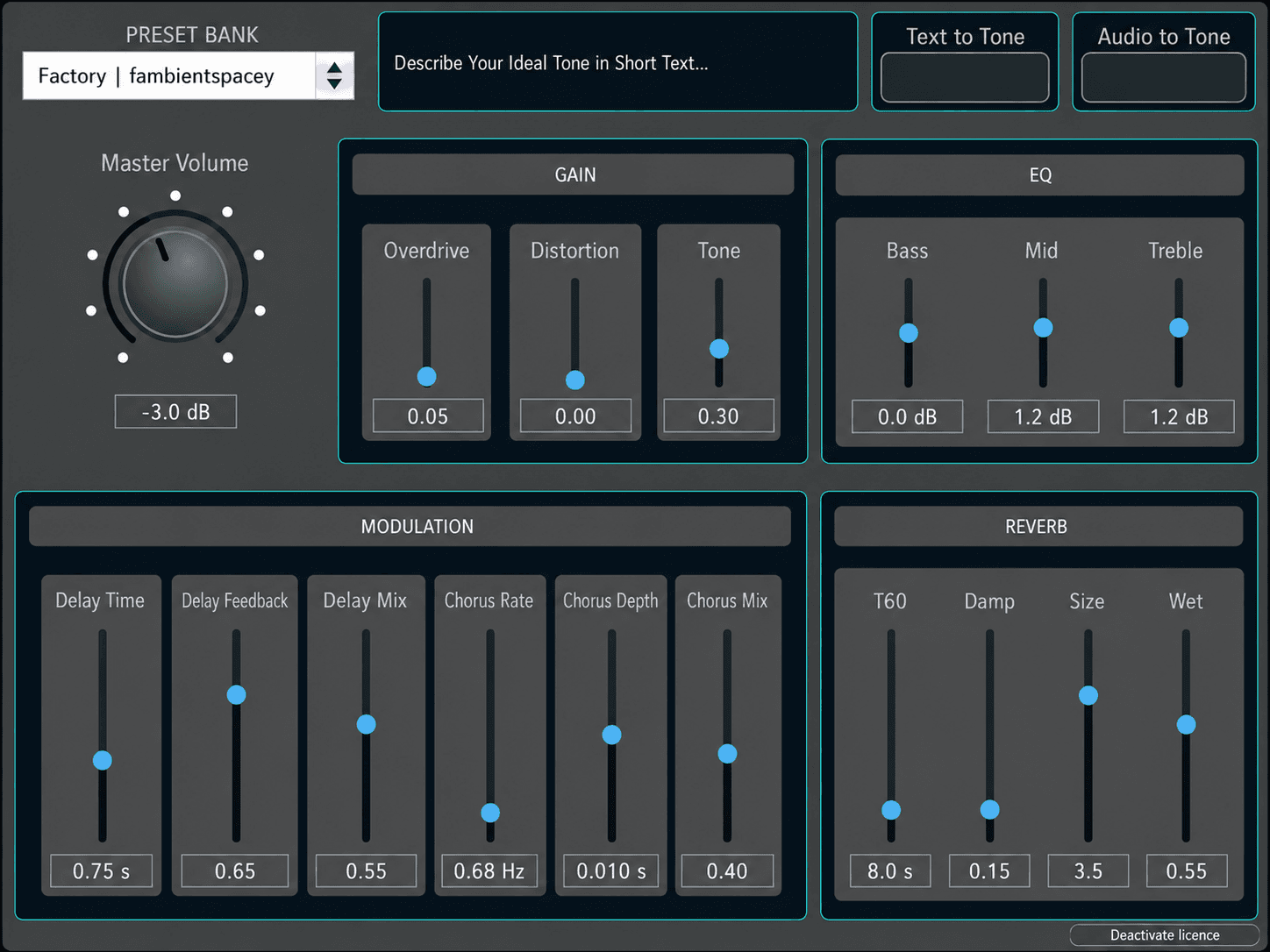Click the Chorus Mix slider handle
This screenshot has height=952, width=1270.
727,754
